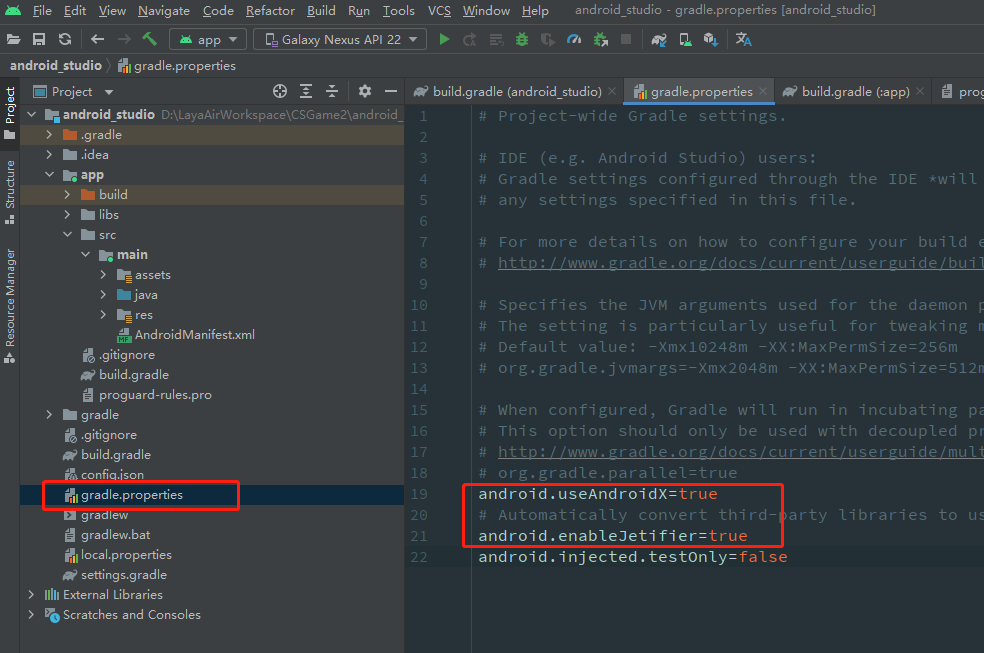Click the Attach Debugger to Android Process icon

601,40
